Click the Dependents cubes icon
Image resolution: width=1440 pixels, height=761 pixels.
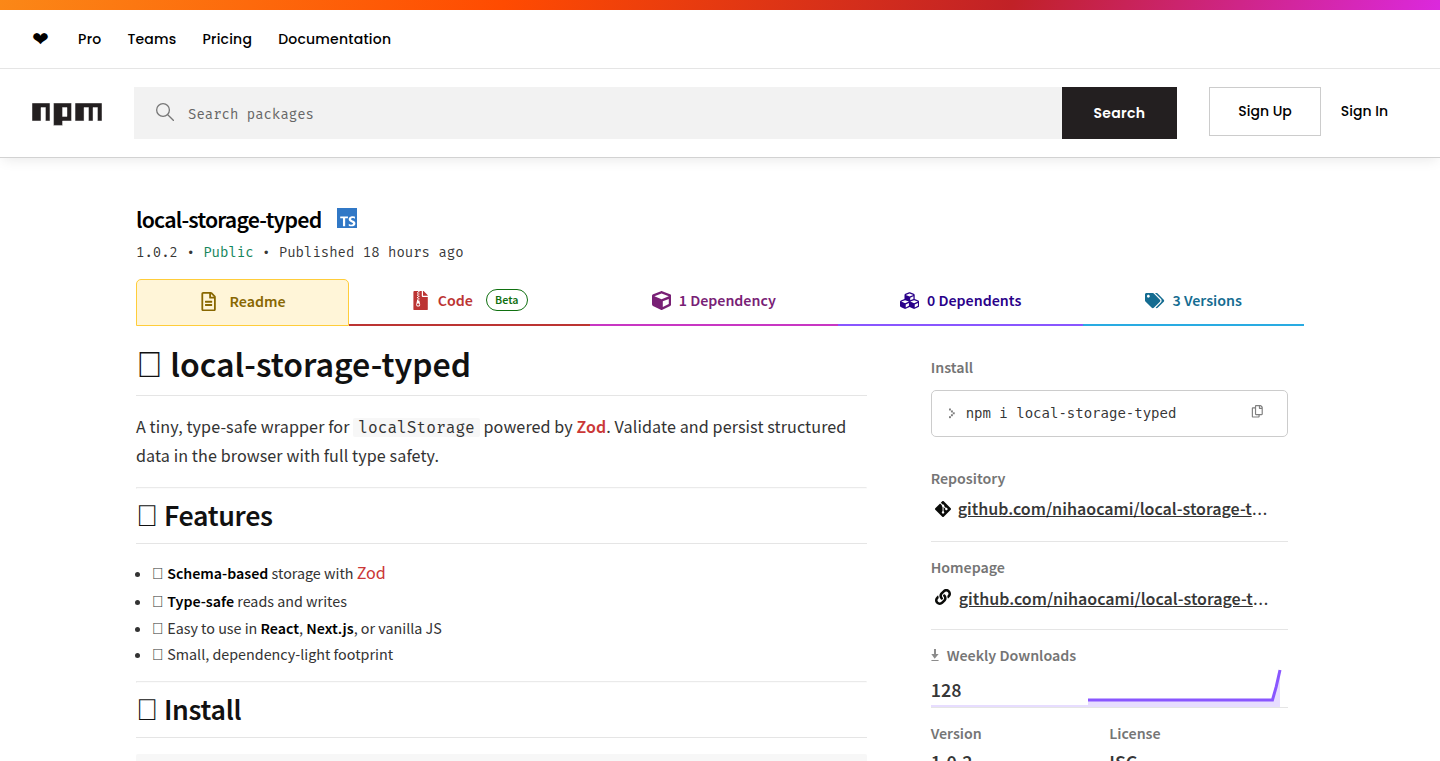coord(909,300)
